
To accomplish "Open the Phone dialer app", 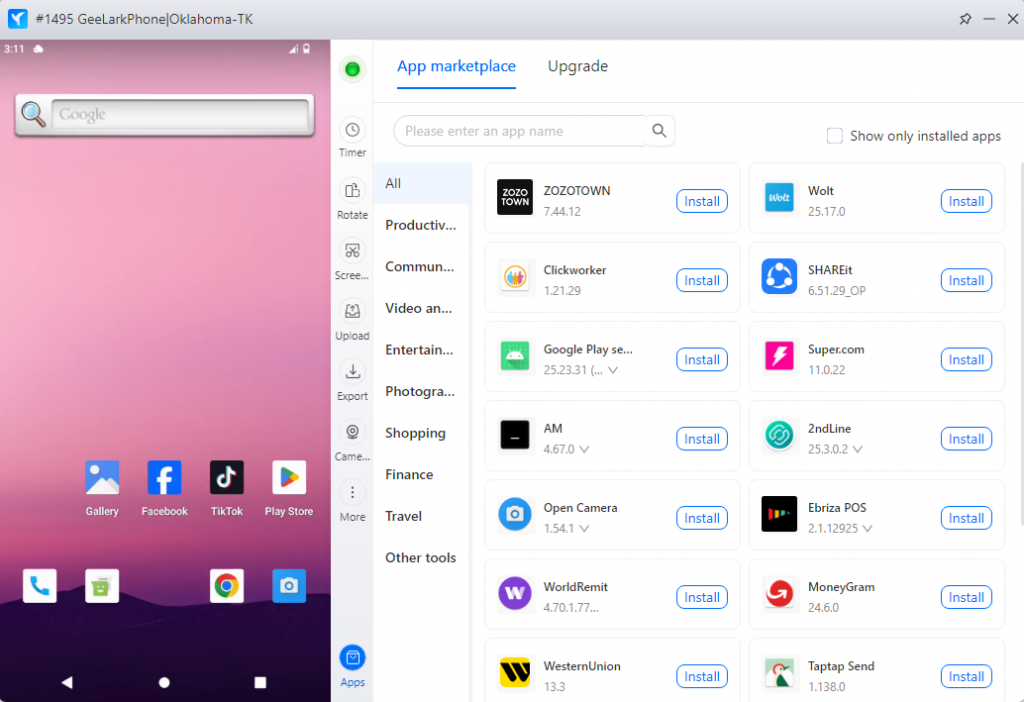I will 39,586.
